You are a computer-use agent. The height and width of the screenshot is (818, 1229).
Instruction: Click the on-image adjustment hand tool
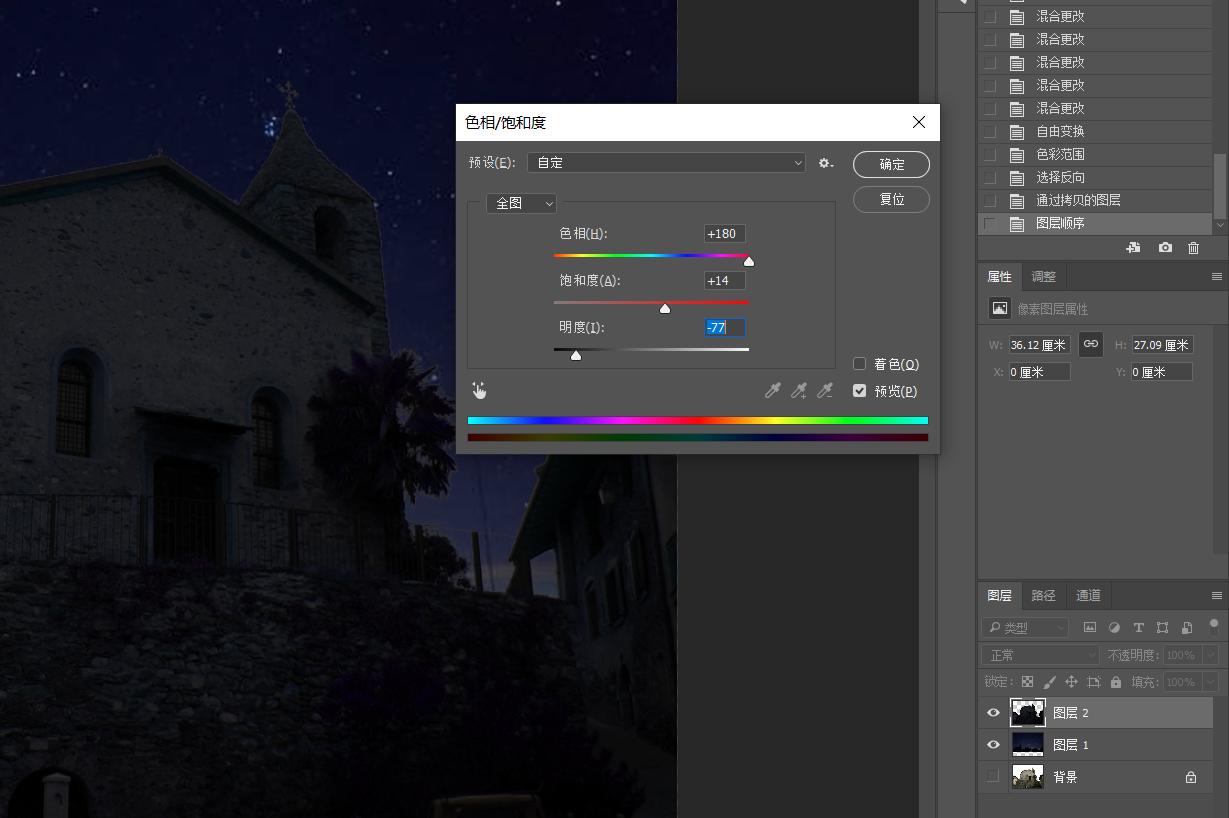(x=480, y=391)
